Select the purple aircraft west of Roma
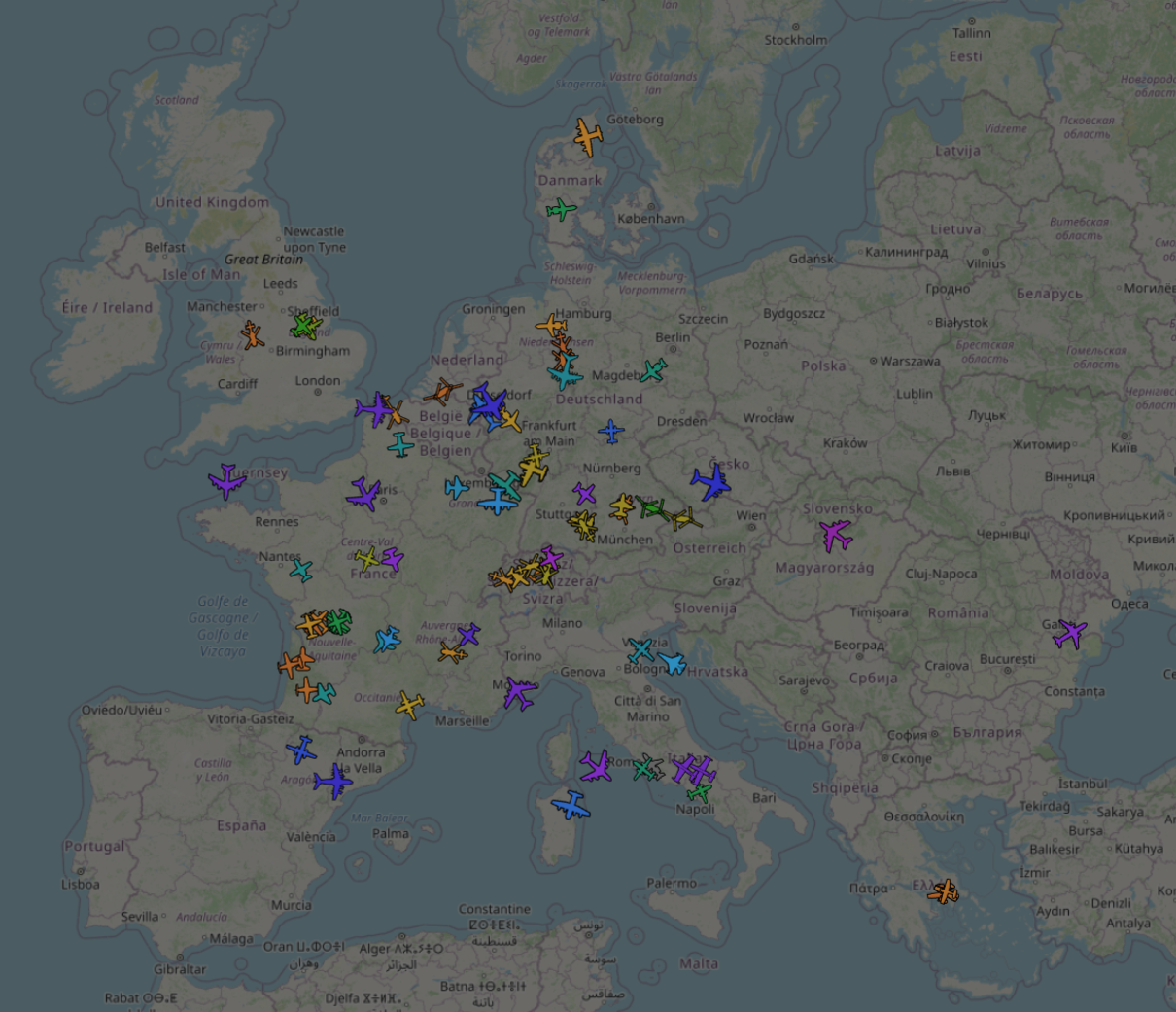 [x=597, y=766]
